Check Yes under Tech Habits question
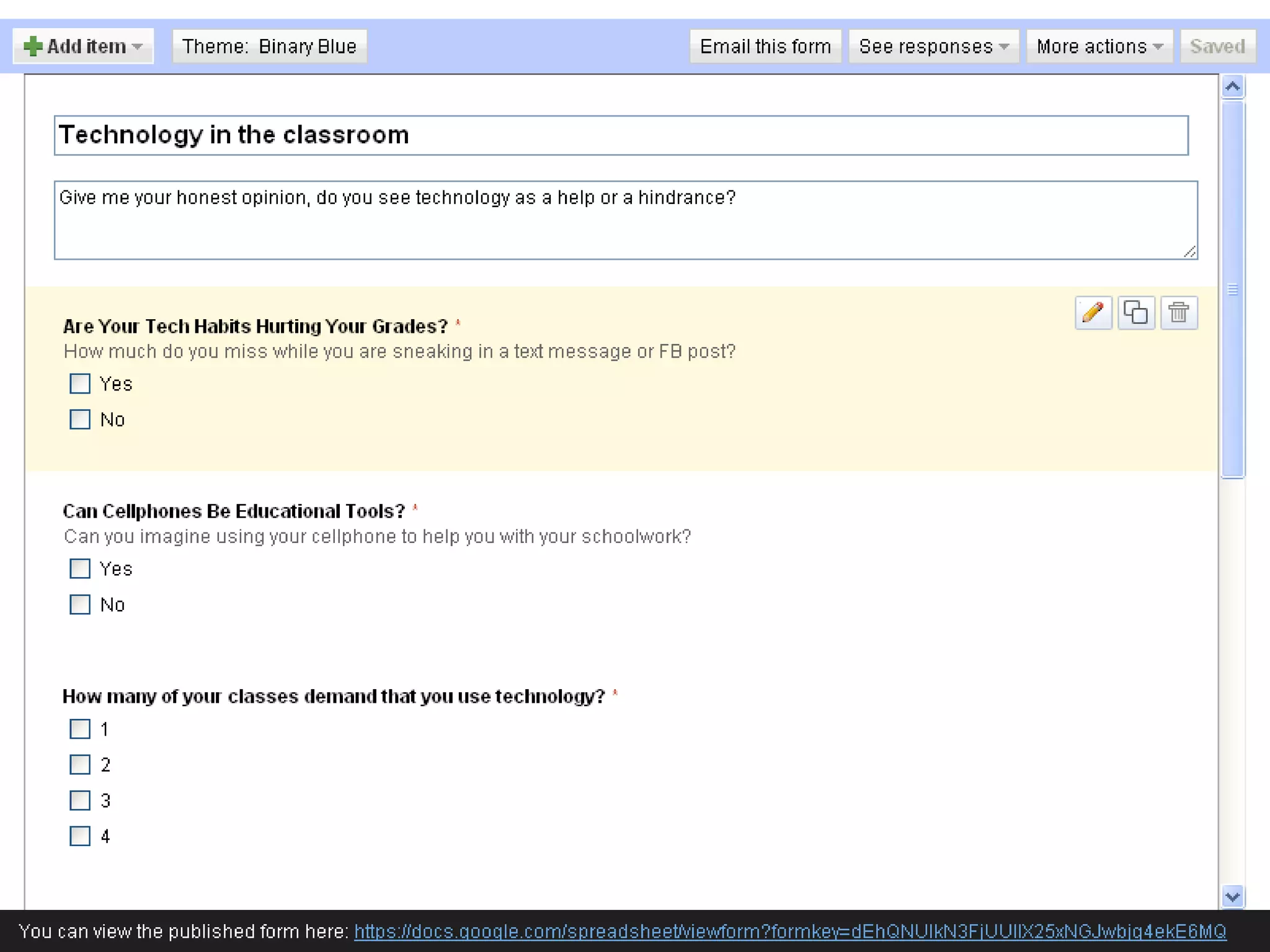Viewport: 1270px width, 952px height. coord(80,384)
